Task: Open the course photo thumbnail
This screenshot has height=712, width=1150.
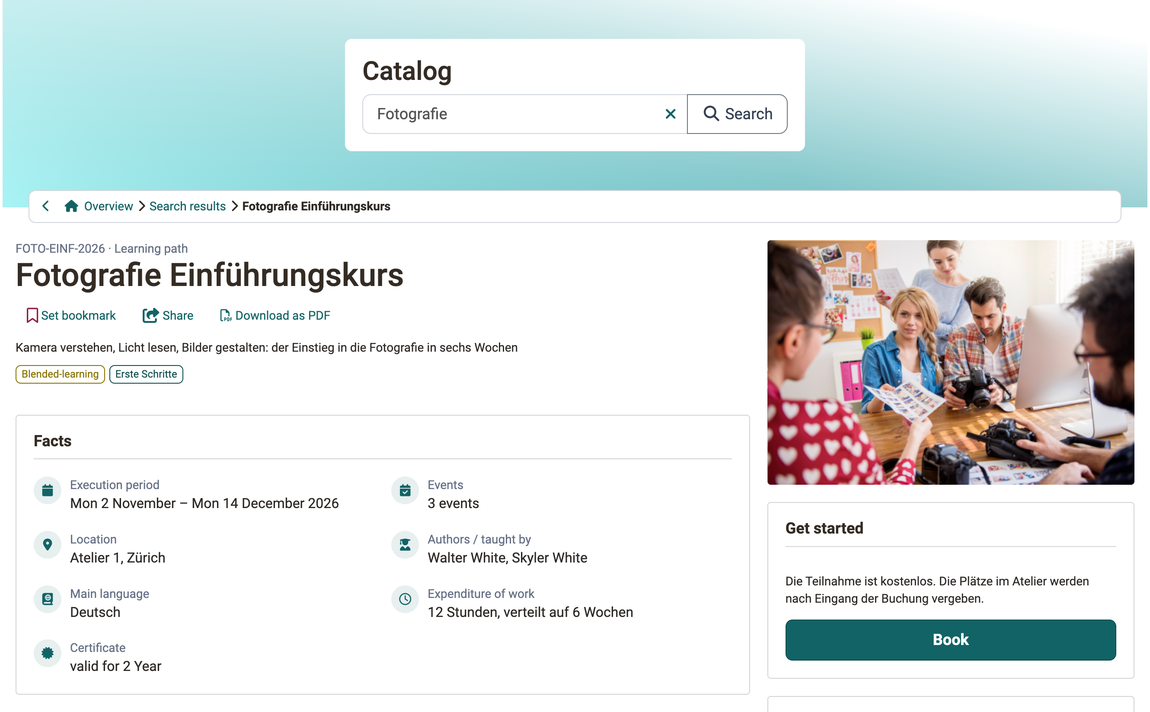Action: pos(951,362)
